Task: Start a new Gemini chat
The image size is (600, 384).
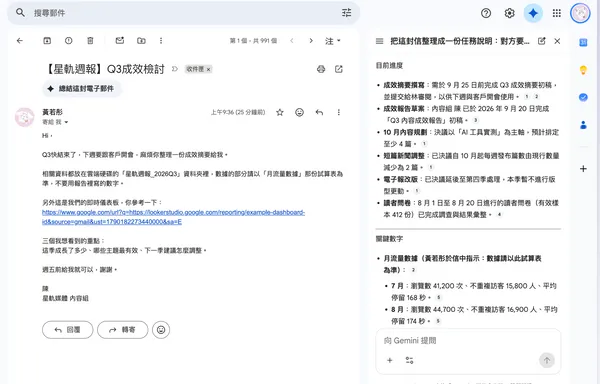Action: (541, 41)
